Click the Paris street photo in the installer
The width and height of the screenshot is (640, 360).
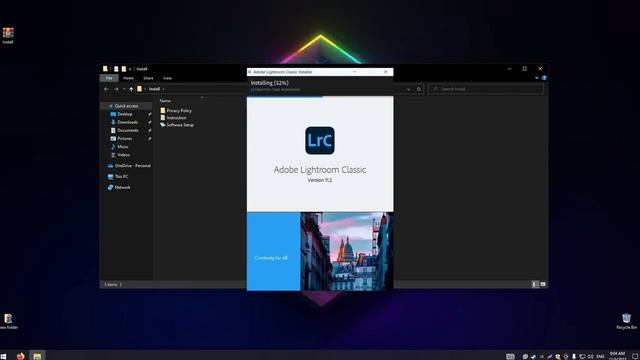point(347,251)
